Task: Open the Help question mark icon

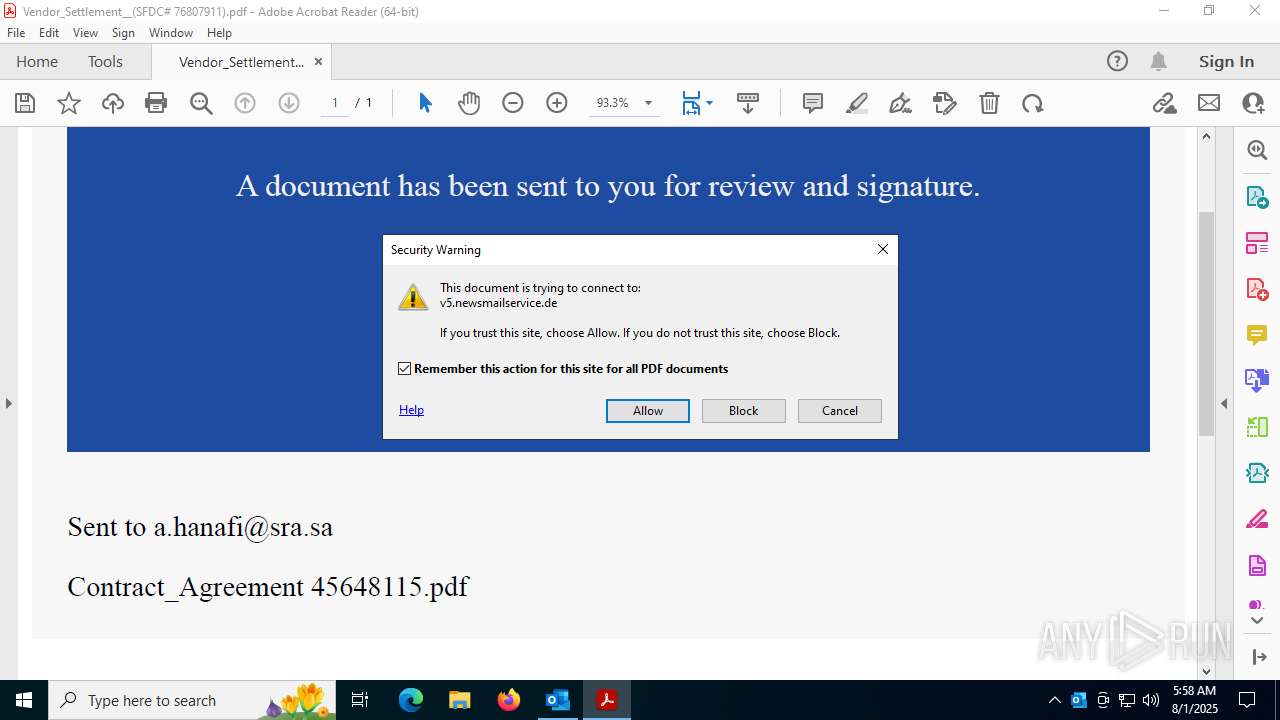Action: click(x=1117, y=61)
